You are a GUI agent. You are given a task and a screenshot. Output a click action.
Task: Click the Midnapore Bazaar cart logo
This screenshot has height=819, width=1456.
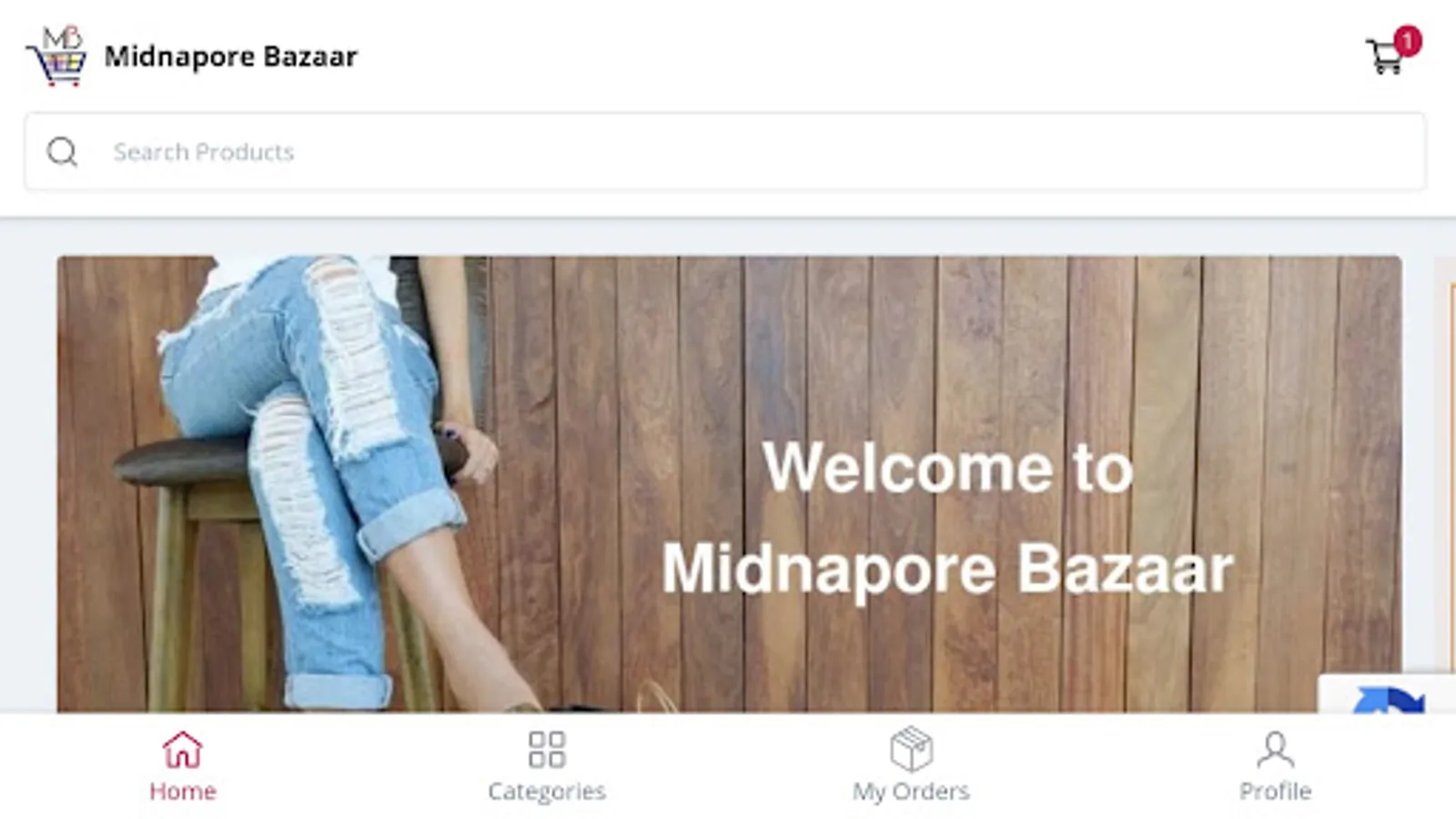tap(56, 56)
